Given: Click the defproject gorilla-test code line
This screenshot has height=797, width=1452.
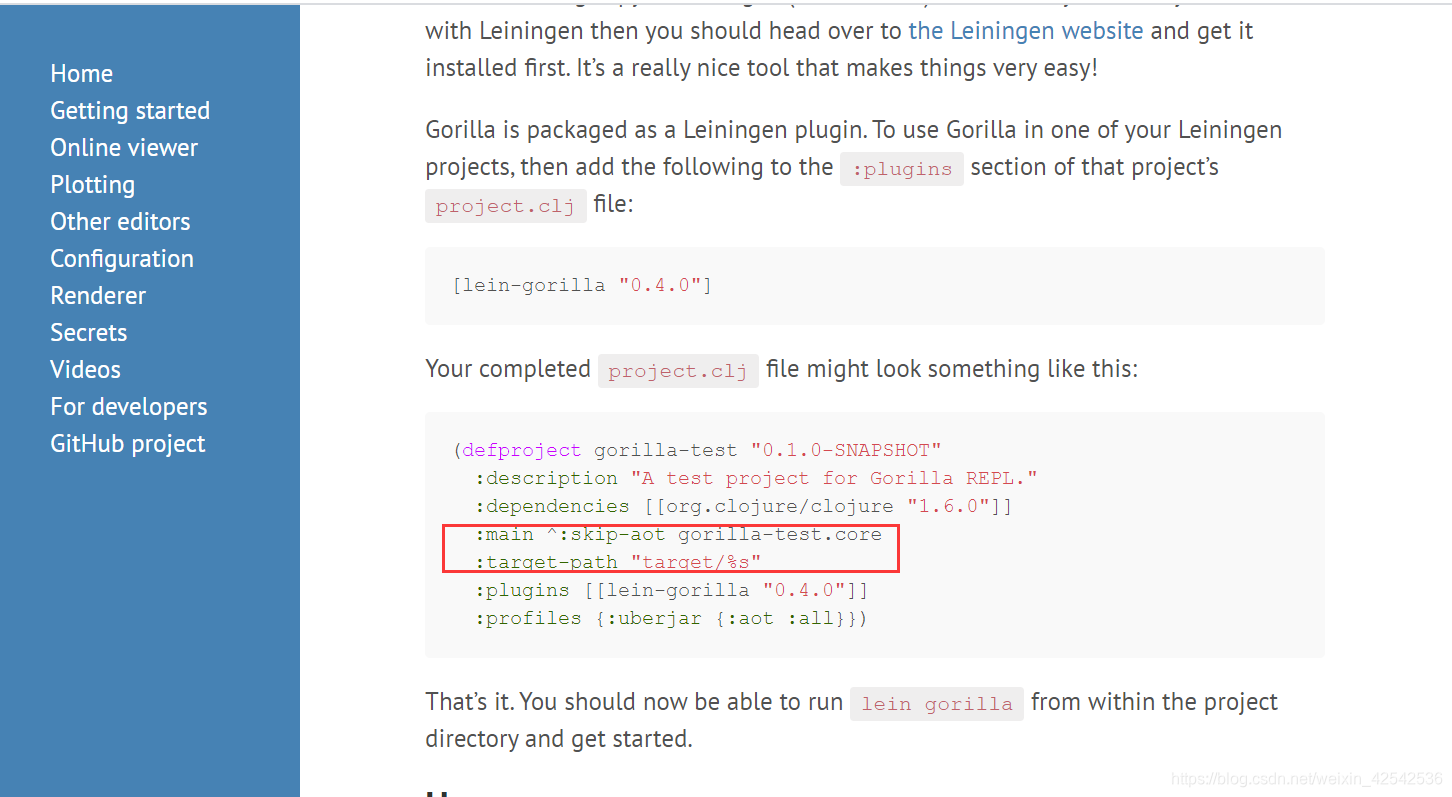Looking at the screenshot, I should (x=697, y=451).
